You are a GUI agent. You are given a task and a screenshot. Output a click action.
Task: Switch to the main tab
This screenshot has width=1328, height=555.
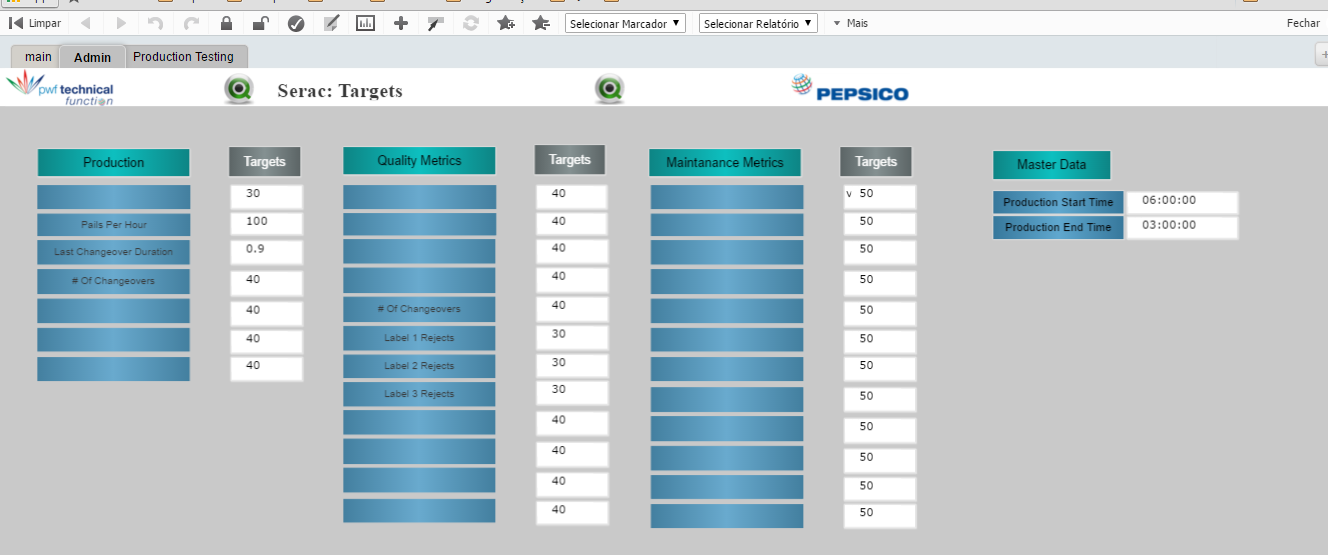(38, 57)
